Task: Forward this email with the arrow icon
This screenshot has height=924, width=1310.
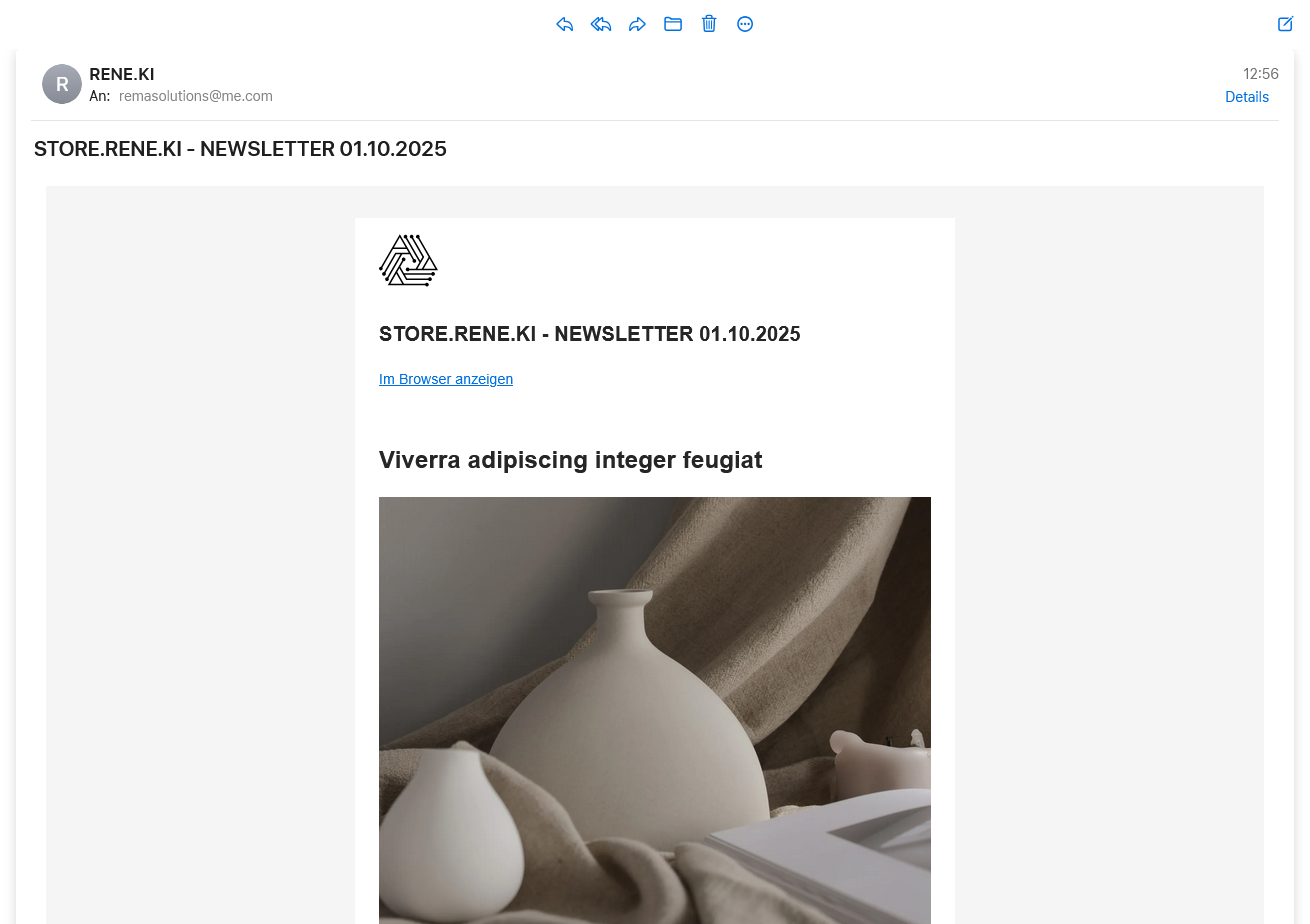Action: pyautogui.click(x=637, y=24)
